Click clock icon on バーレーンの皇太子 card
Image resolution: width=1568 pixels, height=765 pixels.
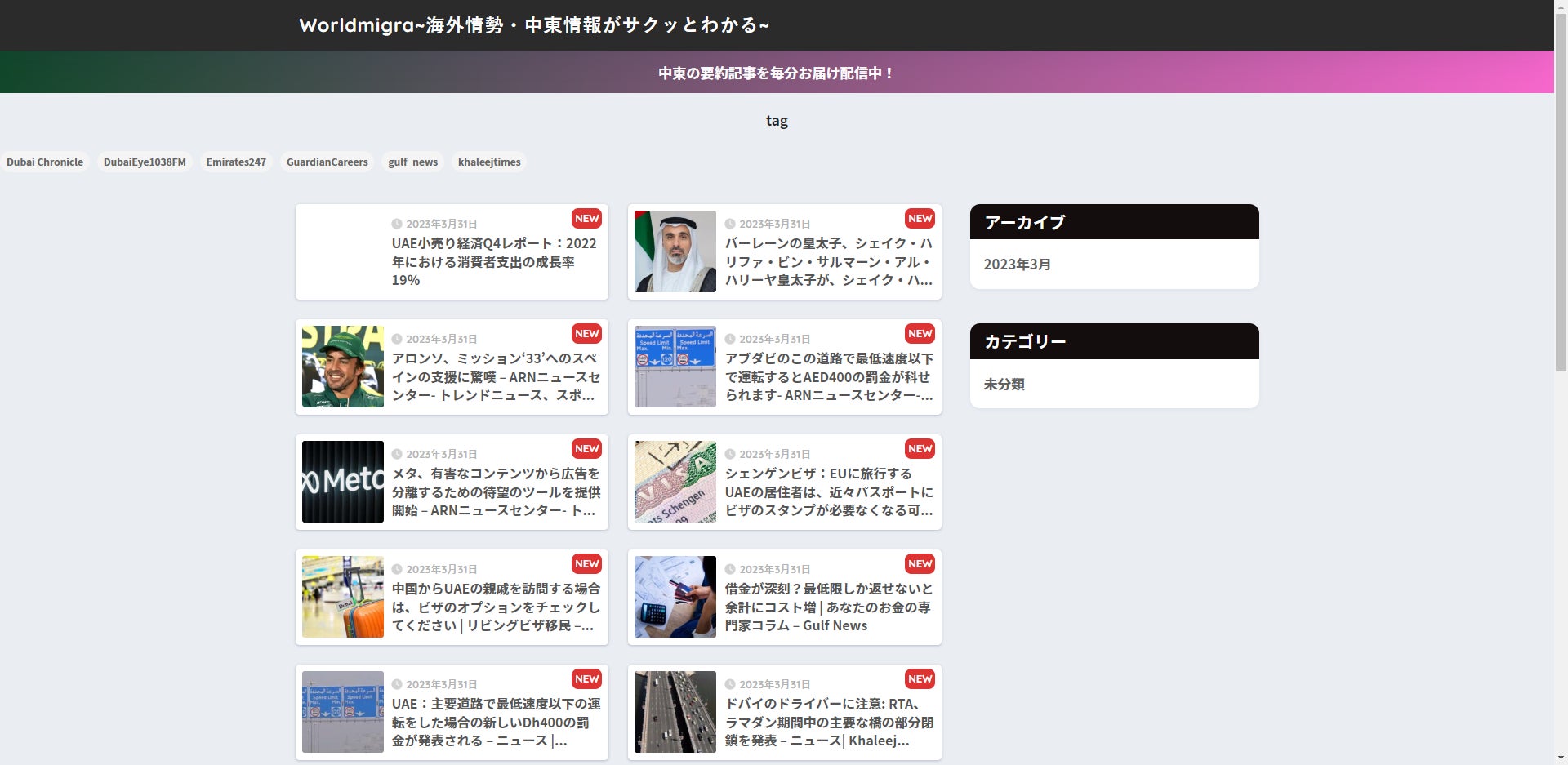pyautogui.click(x=730, y=224)
